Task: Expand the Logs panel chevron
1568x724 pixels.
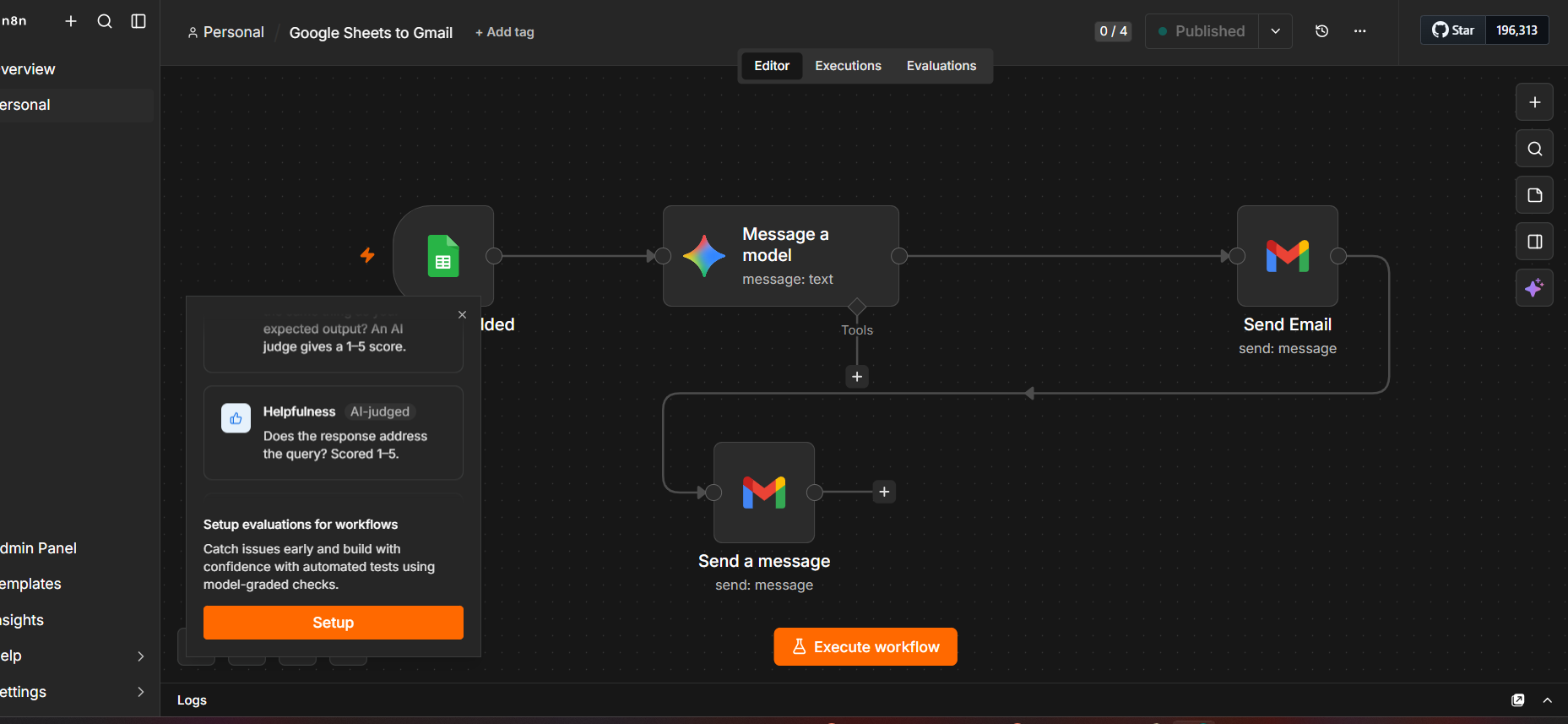Action: point(1547,700)
